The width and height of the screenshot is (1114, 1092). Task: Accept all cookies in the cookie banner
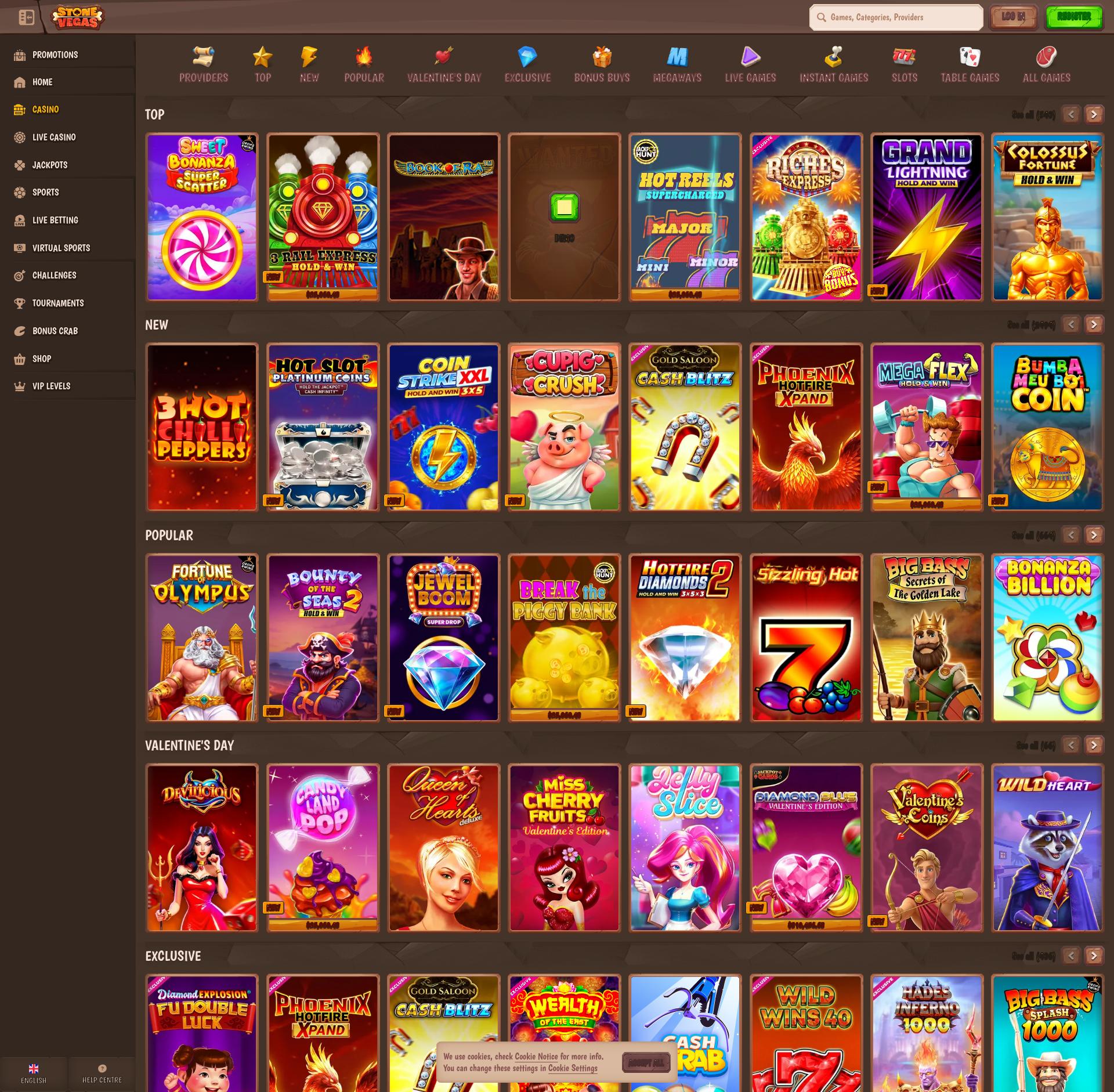[x=646, y=1062]
